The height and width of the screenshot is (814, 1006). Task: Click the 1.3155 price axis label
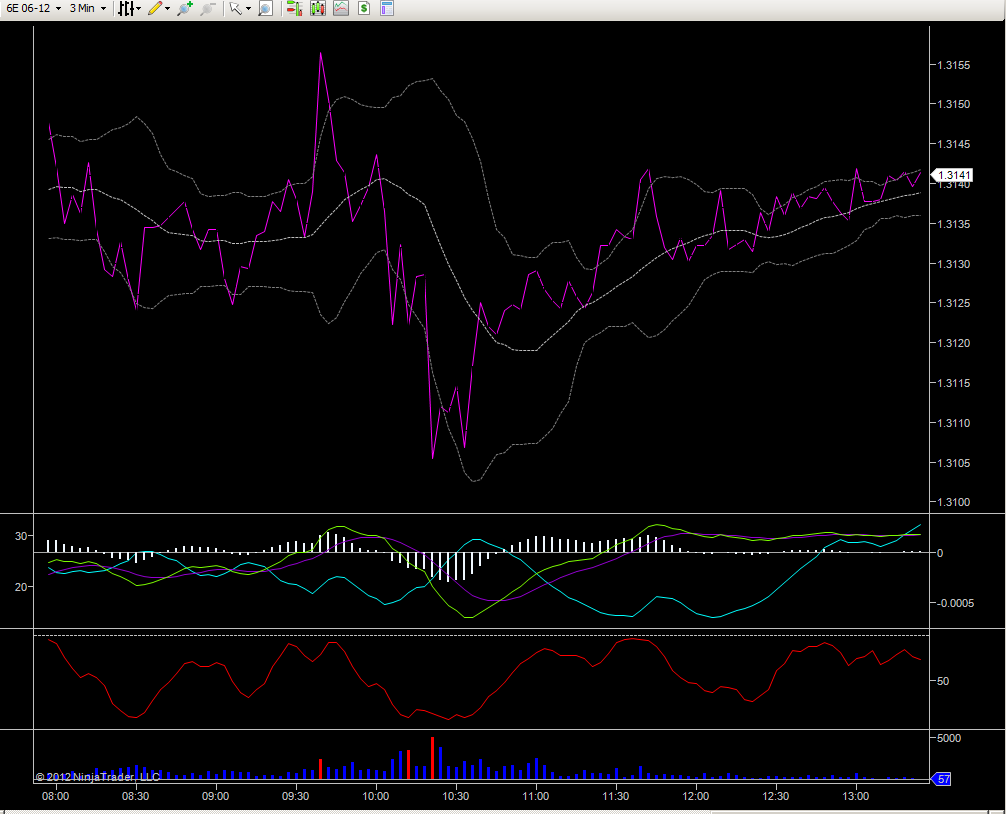[954, 65]
